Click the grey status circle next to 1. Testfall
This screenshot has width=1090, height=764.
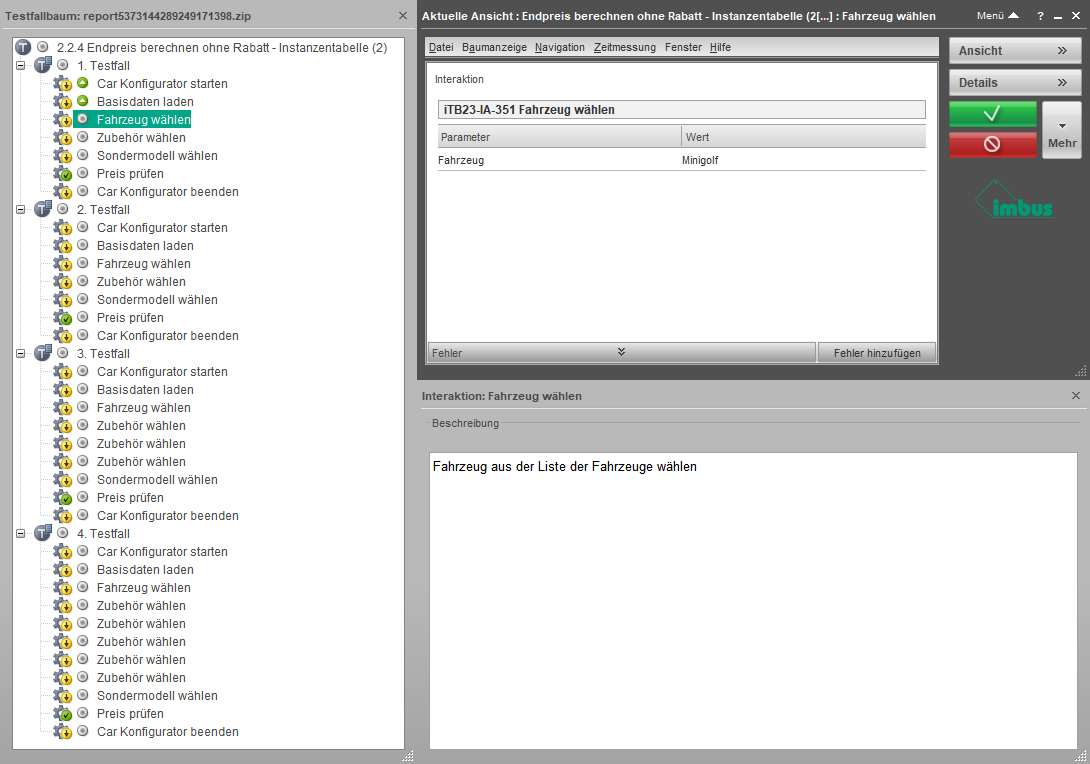point(63,66)
